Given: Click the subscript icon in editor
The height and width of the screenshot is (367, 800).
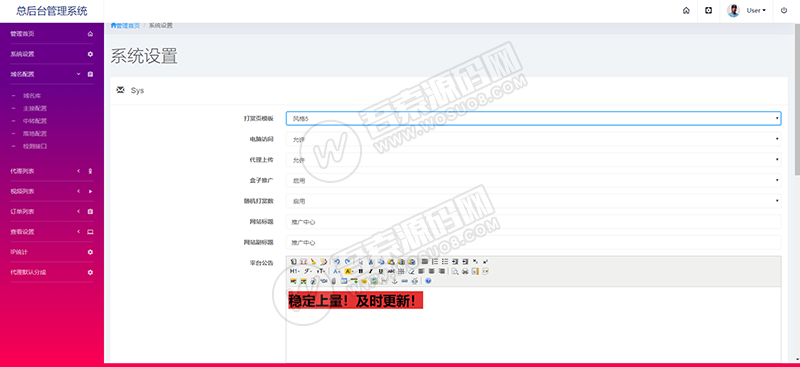Looking at the screenshot, I should 475,261.
